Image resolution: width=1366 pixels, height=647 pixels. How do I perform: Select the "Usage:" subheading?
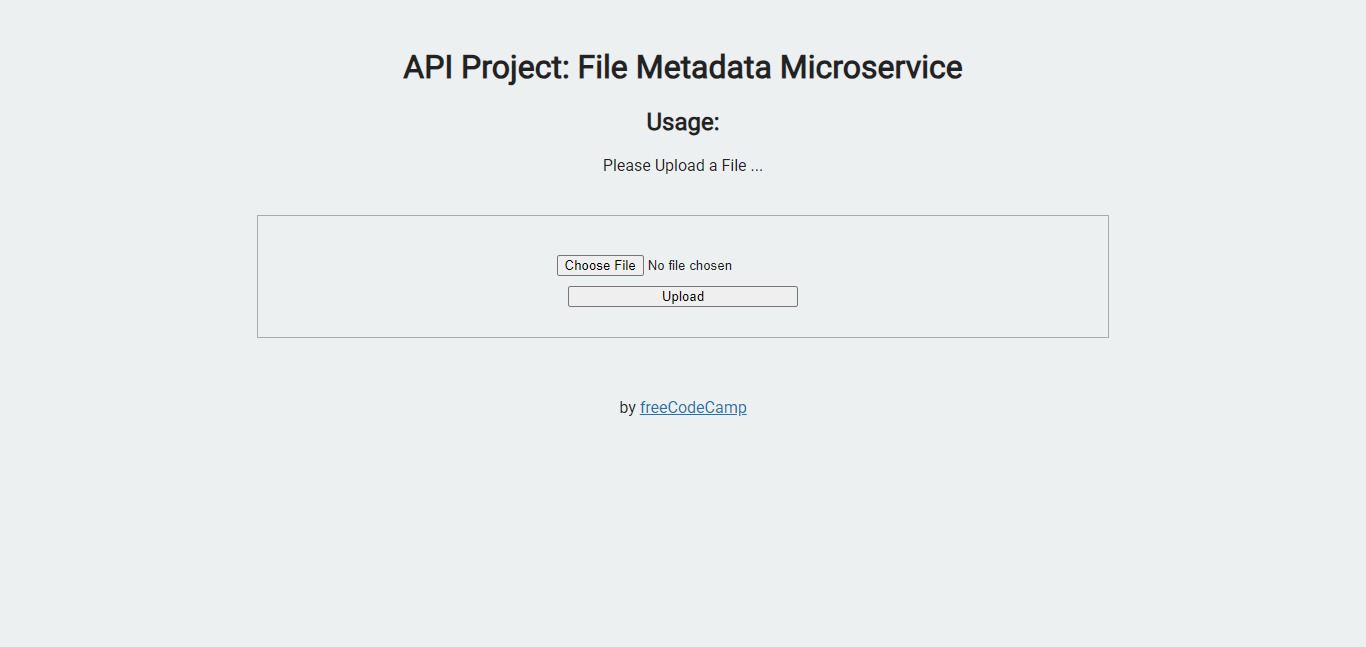click(683, 122)
